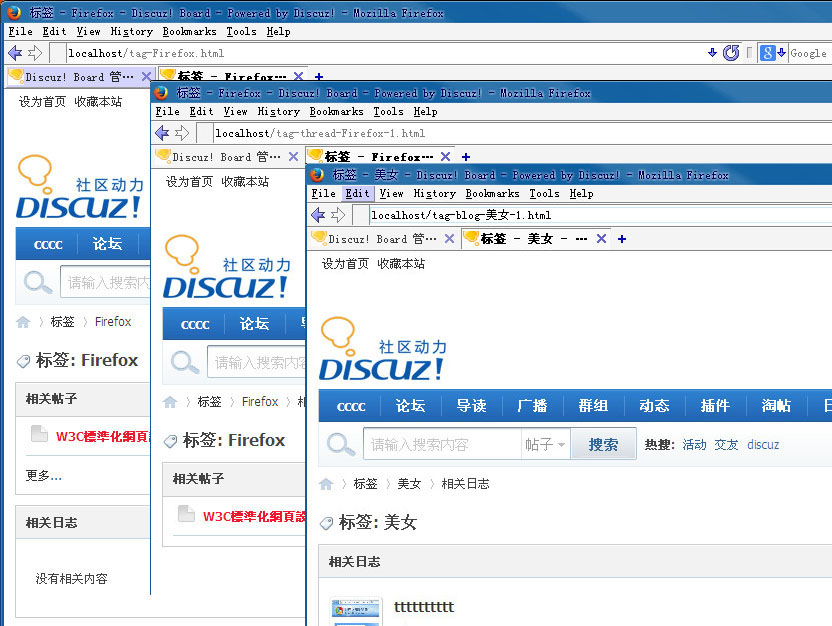Open the search engine selector arrow next to Google
The image size is (832, 626).
click(x=781, y=53)
